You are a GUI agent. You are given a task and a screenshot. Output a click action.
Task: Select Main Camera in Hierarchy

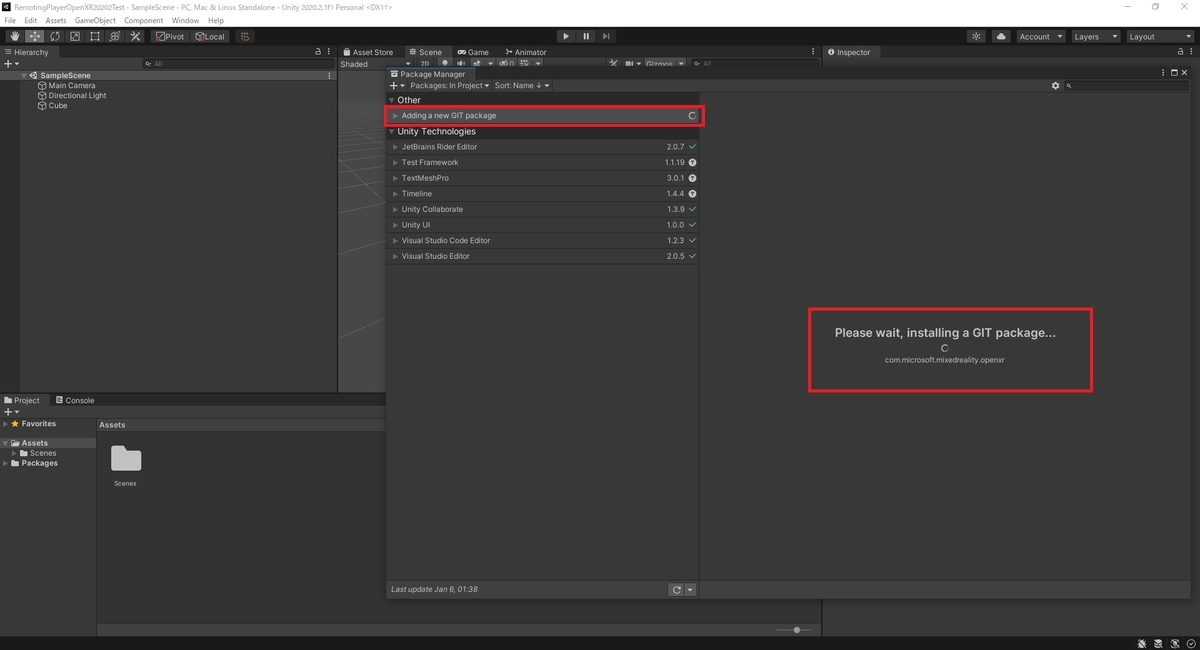[72, 85]
